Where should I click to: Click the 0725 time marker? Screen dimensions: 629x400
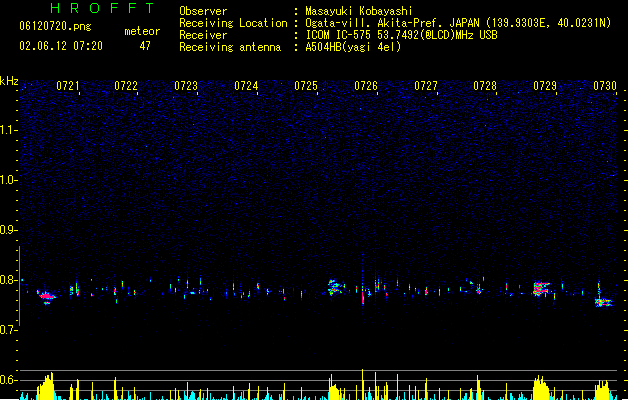[306, 86]
